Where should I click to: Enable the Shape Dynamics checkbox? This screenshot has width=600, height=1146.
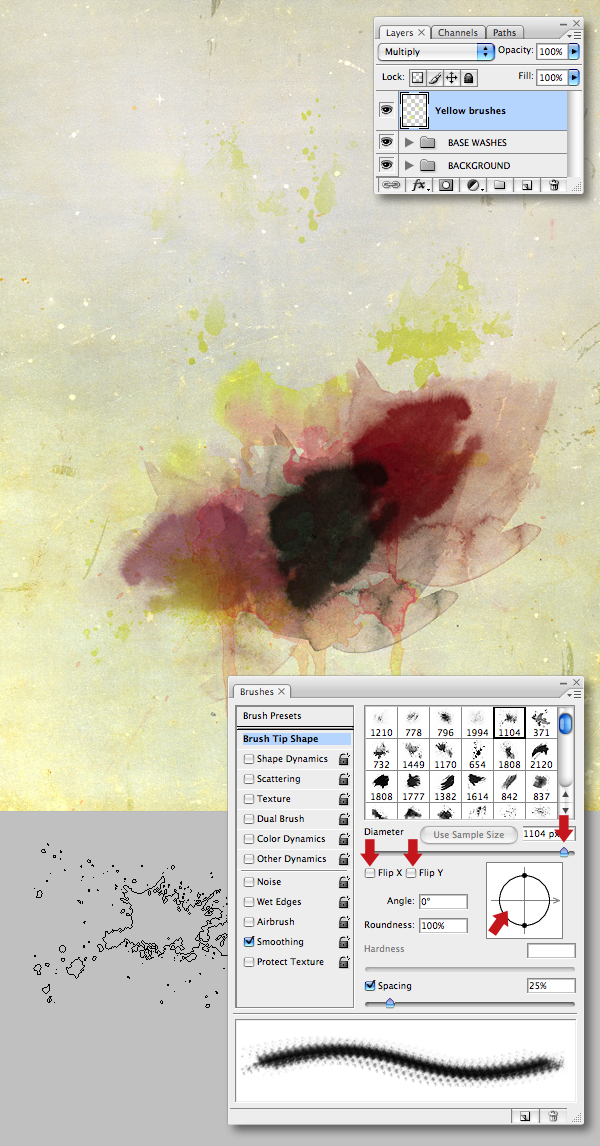click(x=249, y=759)
